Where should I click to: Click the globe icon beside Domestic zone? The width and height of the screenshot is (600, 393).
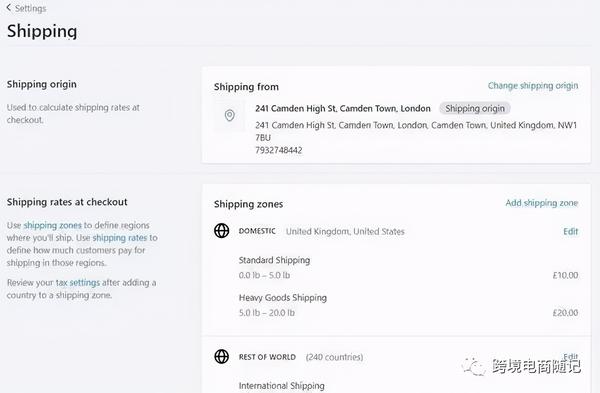click(222, 231)
